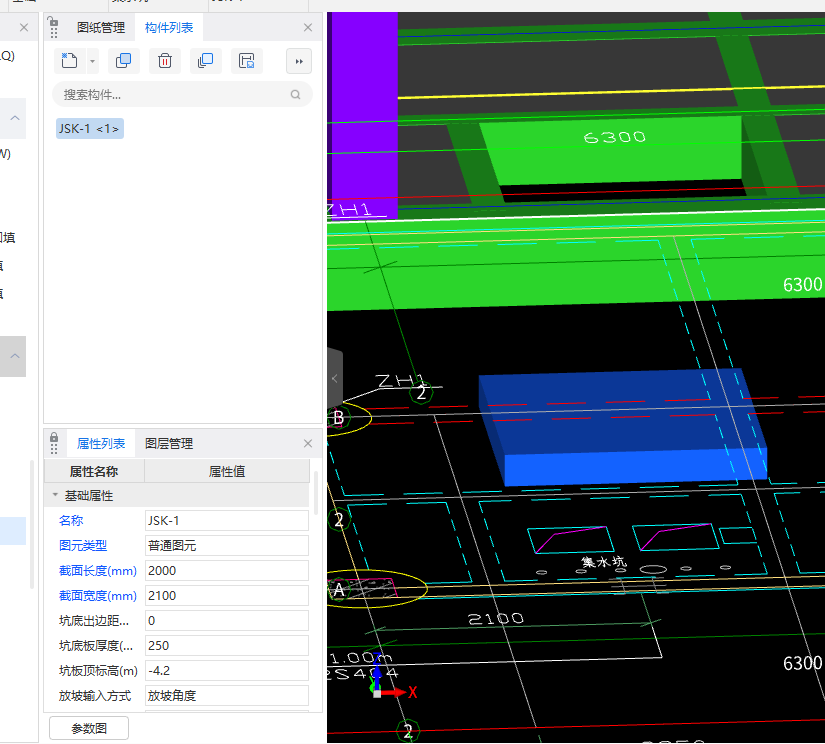This screenshot has height=744, width=825.
Task: Click the New component icon
Action: point(69,61)
